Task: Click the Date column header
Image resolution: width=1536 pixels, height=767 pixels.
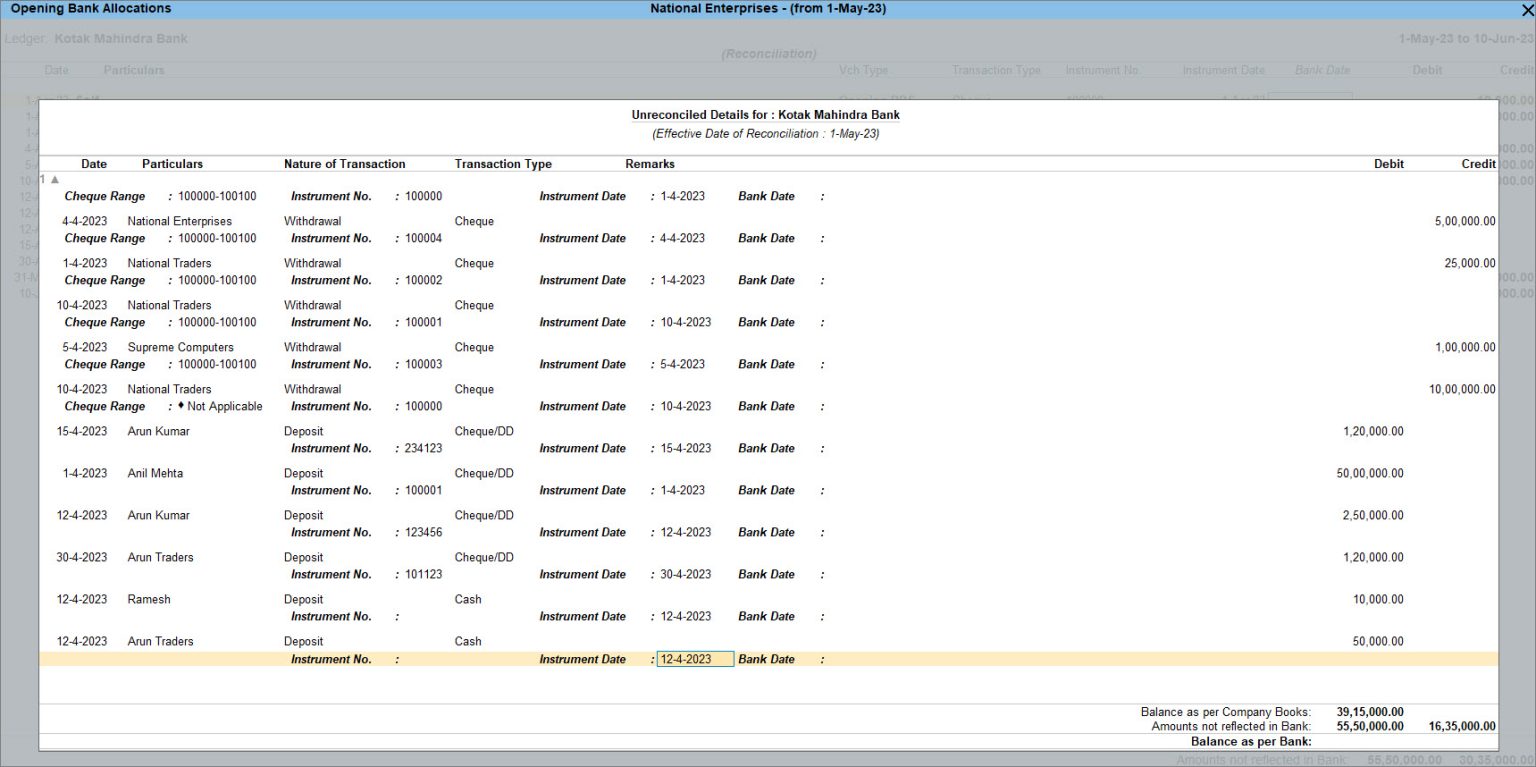Action: click(93, 163)
